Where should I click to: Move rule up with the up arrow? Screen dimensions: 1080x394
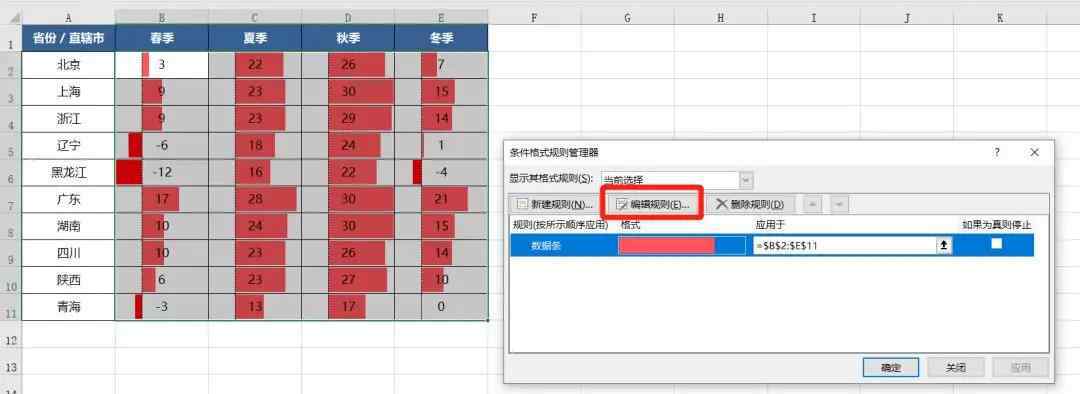[x=813, y=205]
